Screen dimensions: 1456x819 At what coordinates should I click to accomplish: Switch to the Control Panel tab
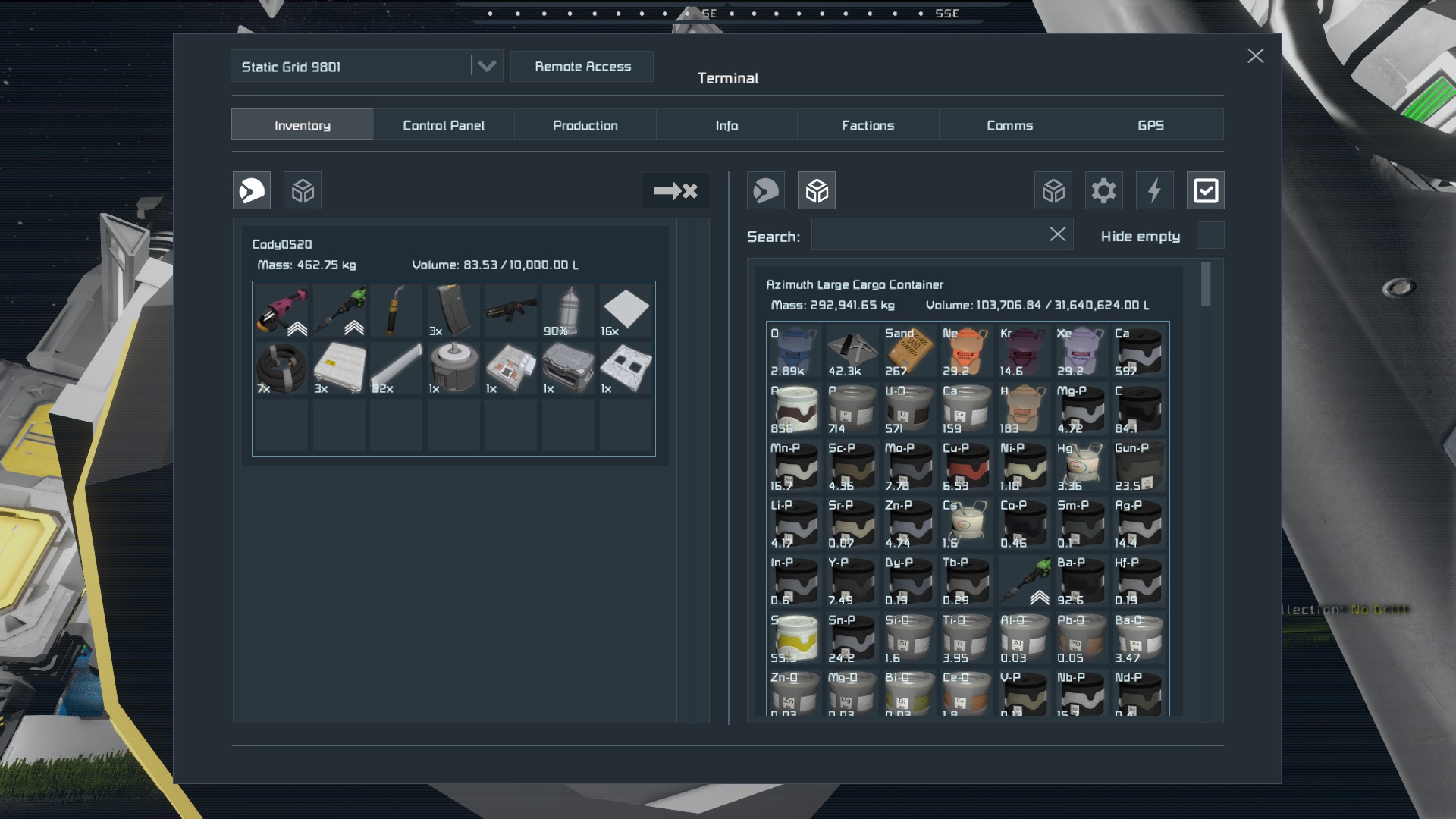[443, 124]
